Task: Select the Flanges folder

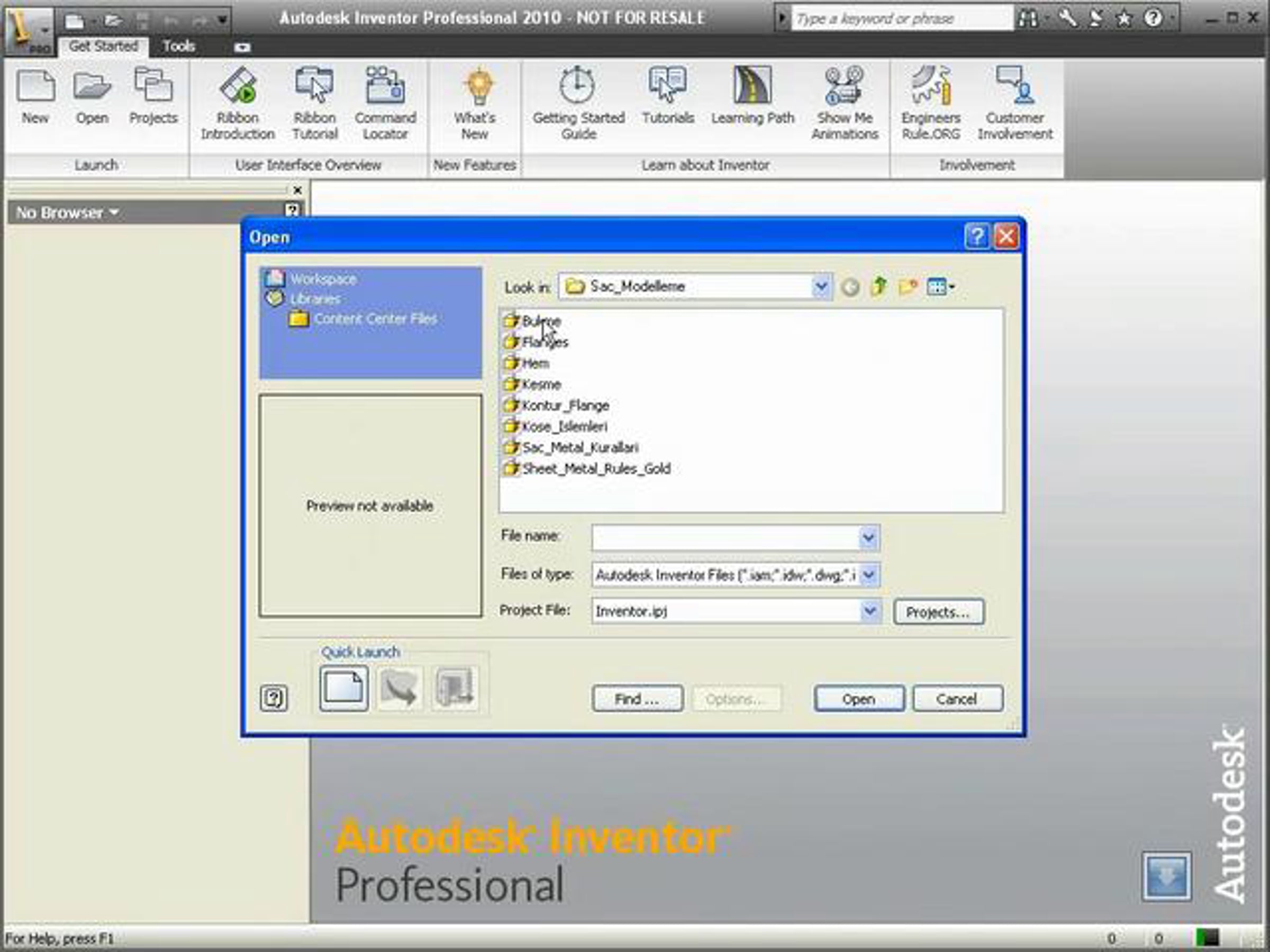Action: (x=535, y=342)
